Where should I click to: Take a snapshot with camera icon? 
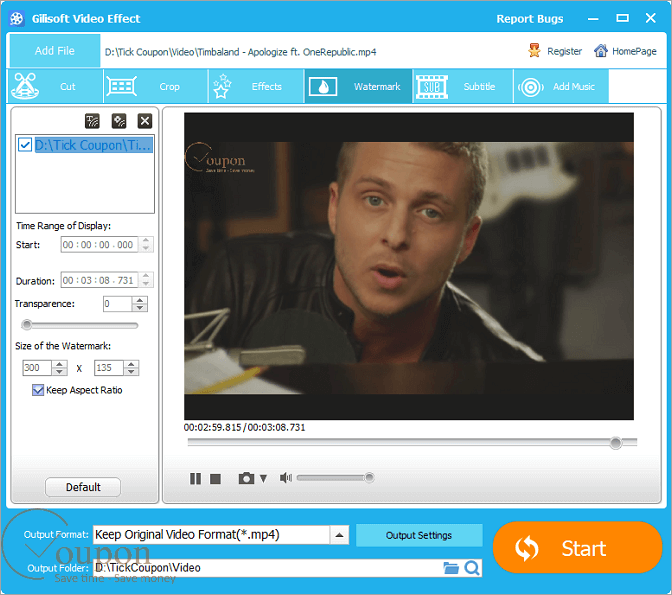[246, 478]
